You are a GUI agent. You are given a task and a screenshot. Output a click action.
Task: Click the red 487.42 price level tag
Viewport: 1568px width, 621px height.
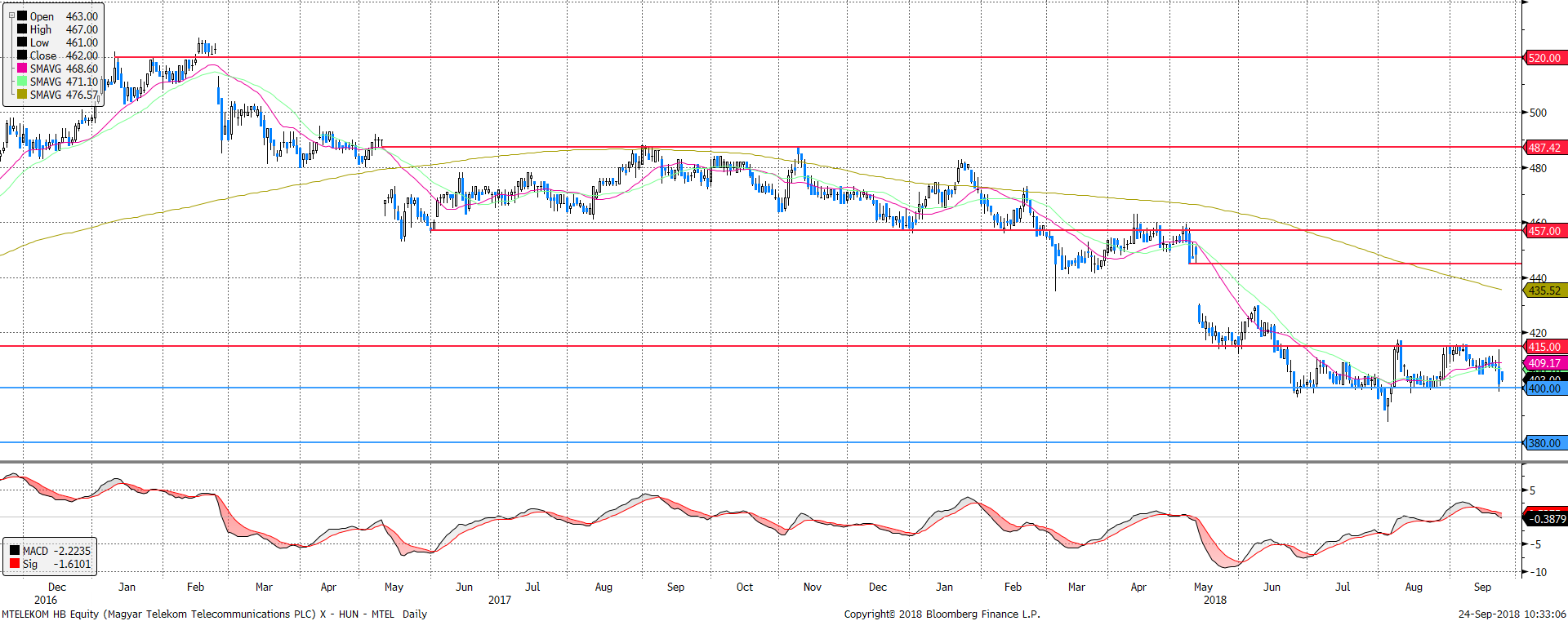(x=1544, y=148)
